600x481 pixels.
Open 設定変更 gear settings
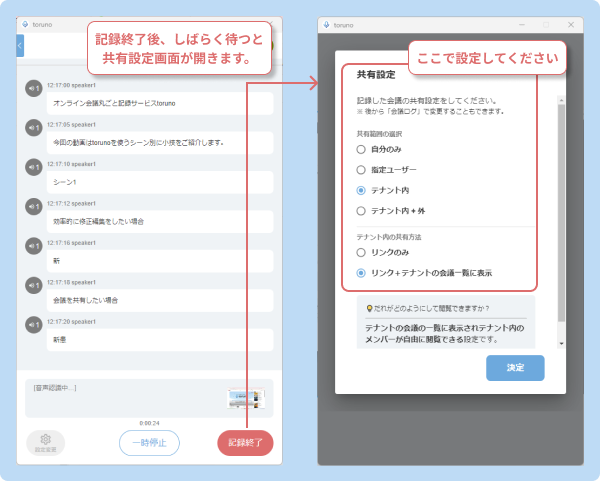click(46, 443)
